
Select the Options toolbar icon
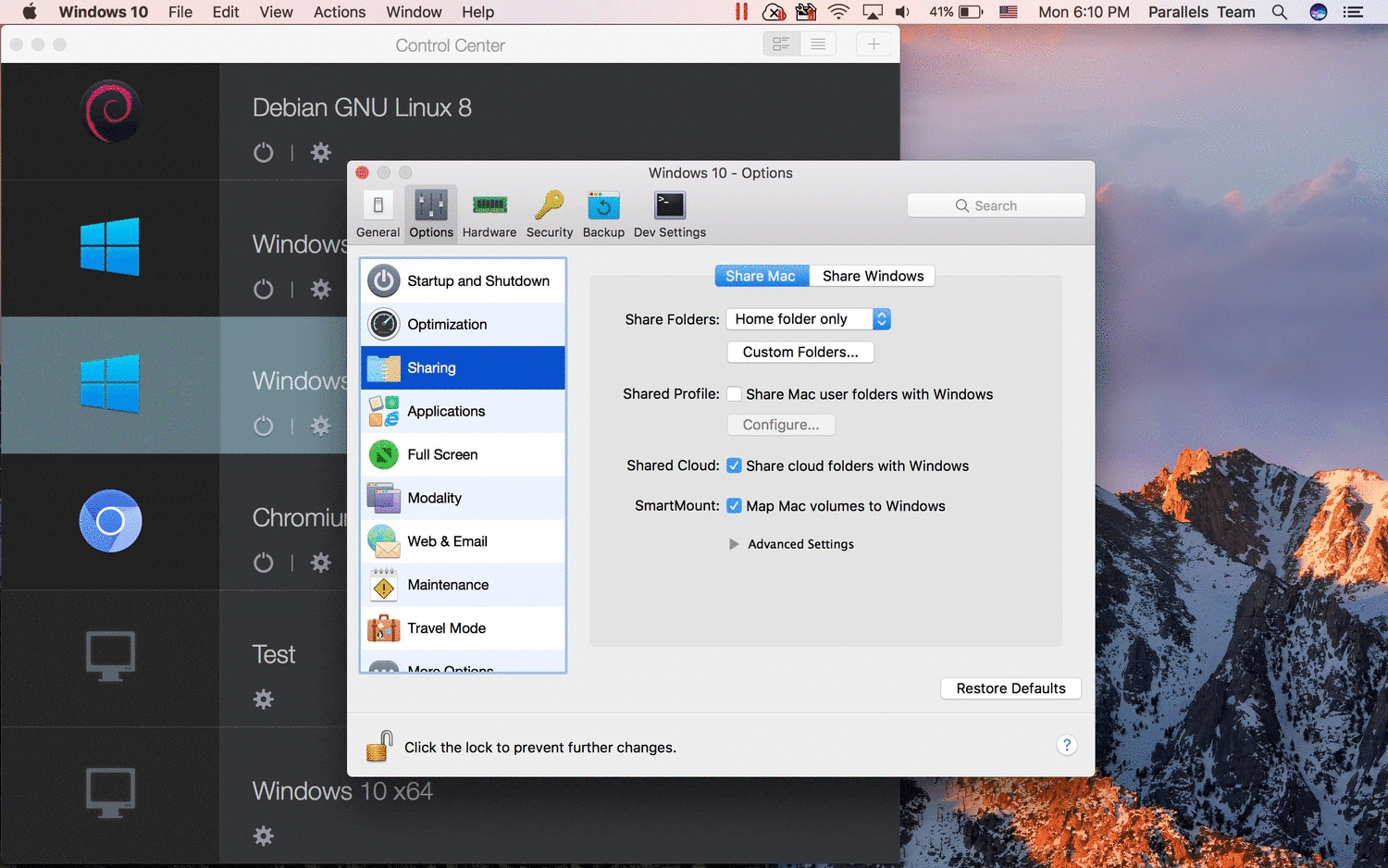point(431,215)
